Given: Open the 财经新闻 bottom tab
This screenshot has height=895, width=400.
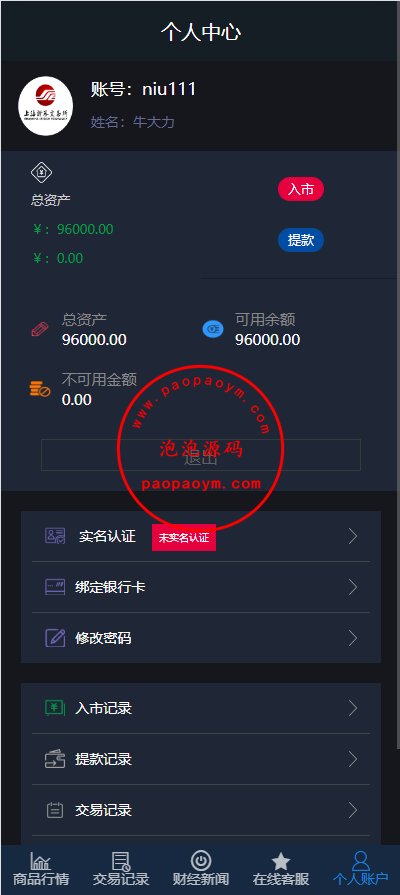Looking at the screenshot, I should coord(201,869).
